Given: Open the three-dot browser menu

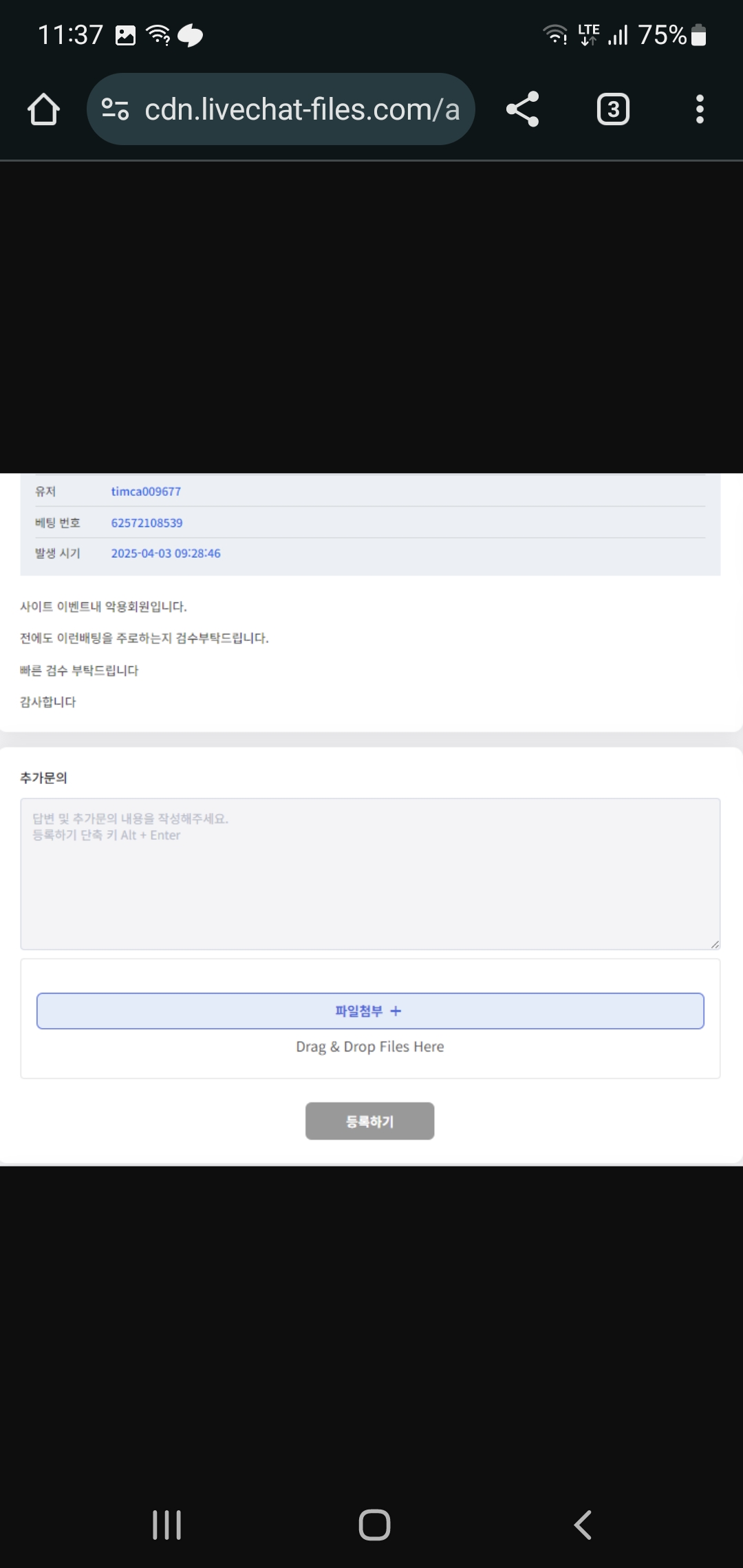Looking at the screenshot, I should pos(700,109).
